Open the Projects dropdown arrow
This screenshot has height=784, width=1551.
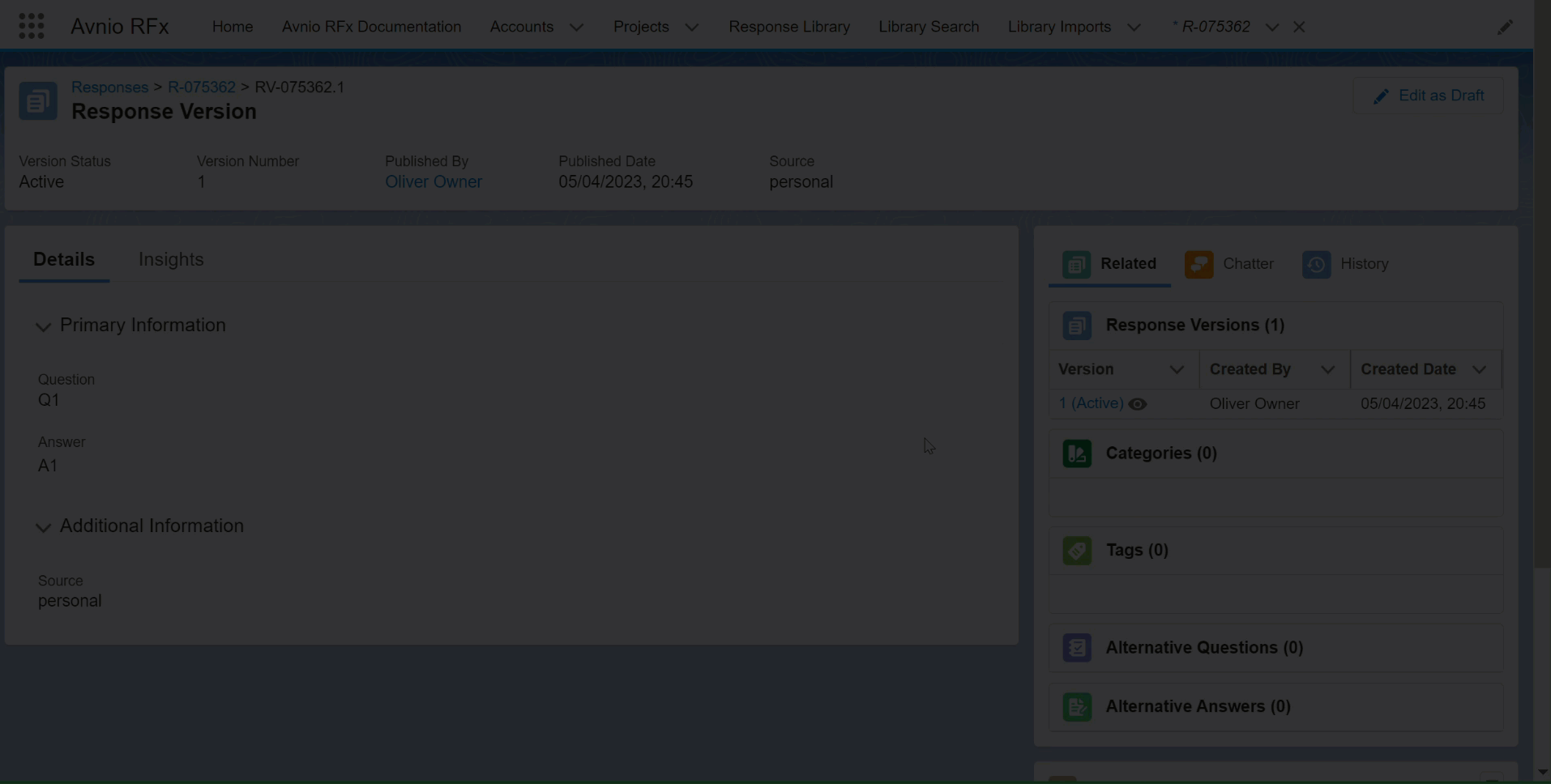tap(692, 28)
